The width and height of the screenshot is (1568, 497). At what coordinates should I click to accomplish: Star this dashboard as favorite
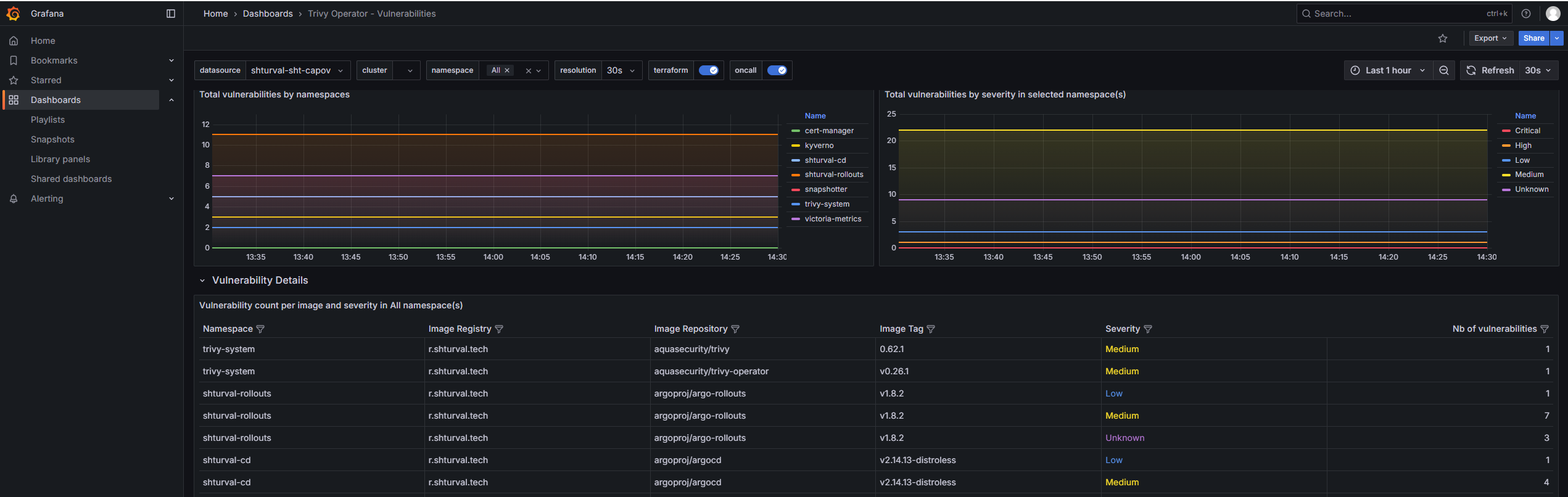coord(1442,38)
